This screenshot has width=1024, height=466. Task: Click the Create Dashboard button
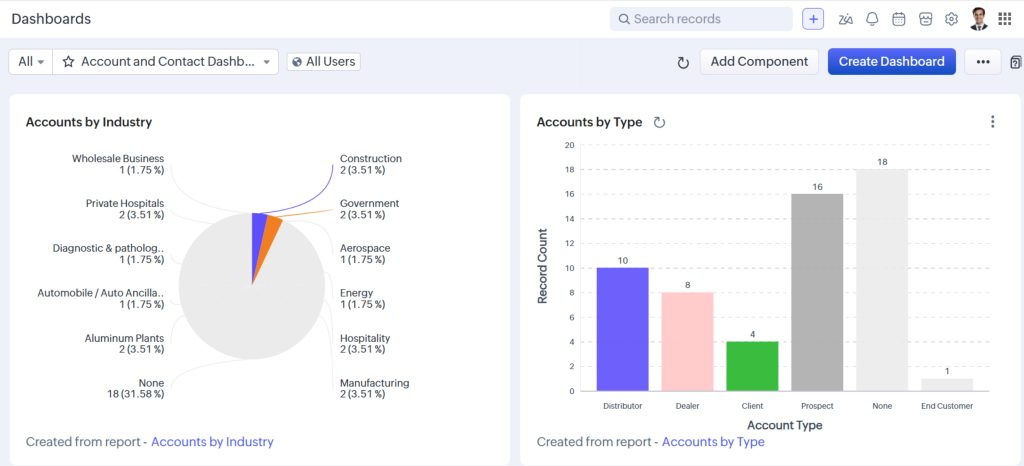coord(891,62)
